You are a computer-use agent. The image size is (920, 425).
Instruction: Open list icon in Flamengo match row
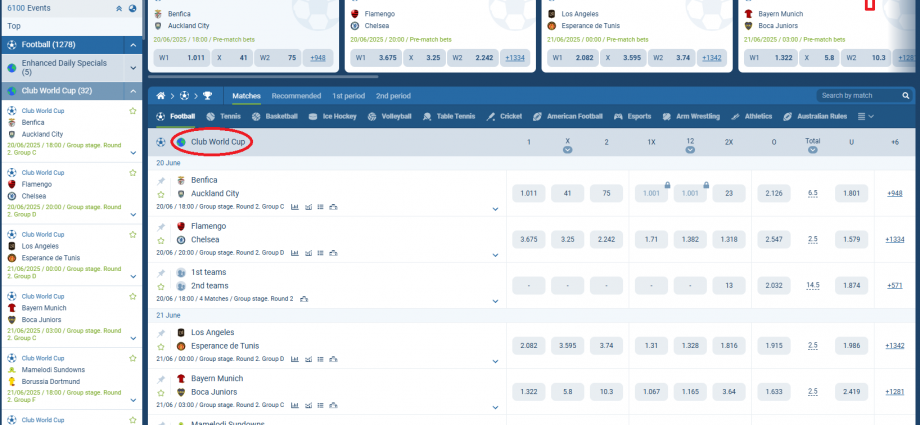[x=320, y=253]
